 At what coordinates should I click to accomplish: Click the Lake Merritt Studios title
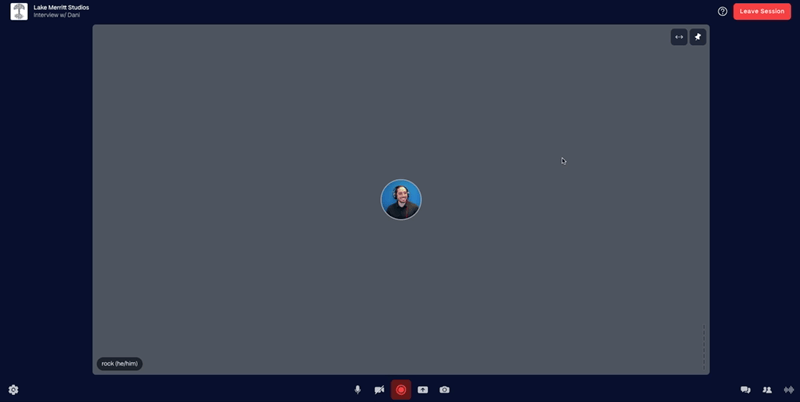[x=61, y=7]
